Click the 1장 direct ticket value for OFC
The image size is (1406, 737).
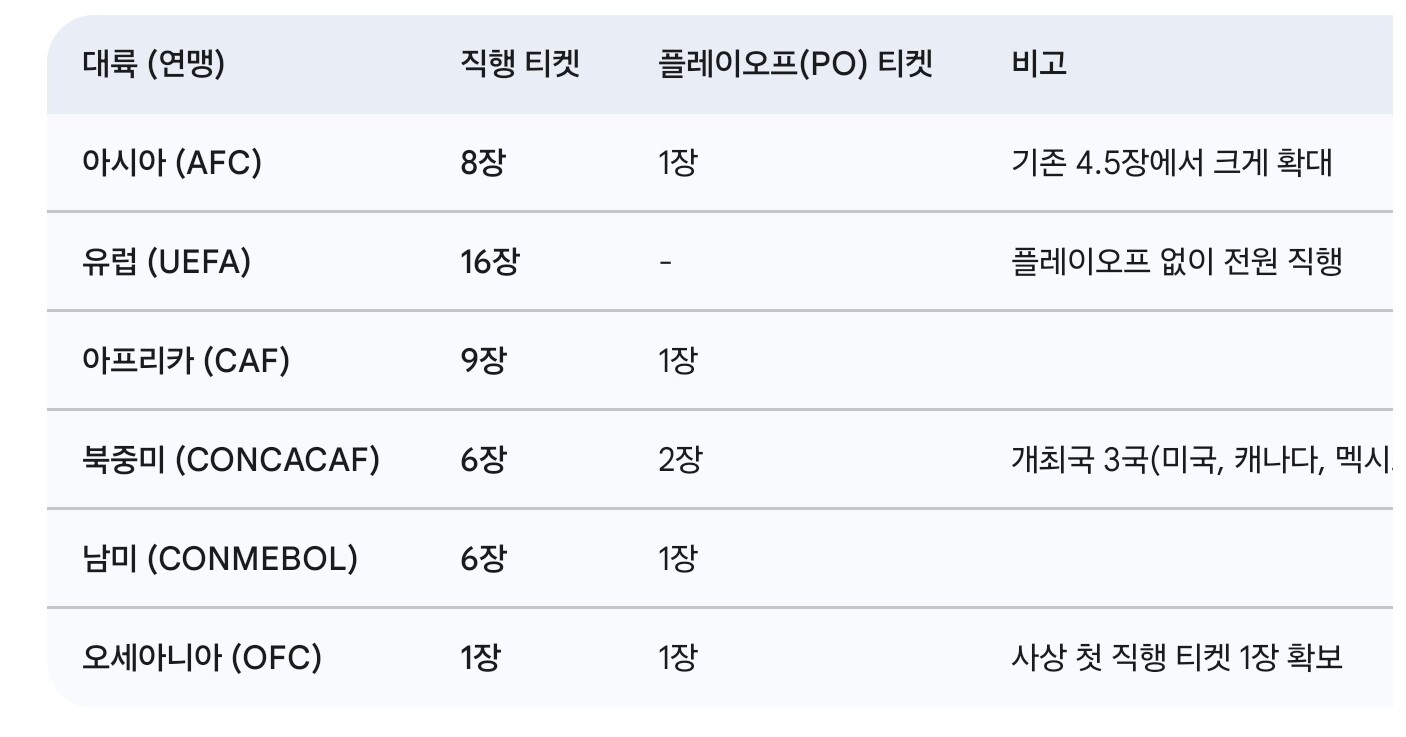480,657
